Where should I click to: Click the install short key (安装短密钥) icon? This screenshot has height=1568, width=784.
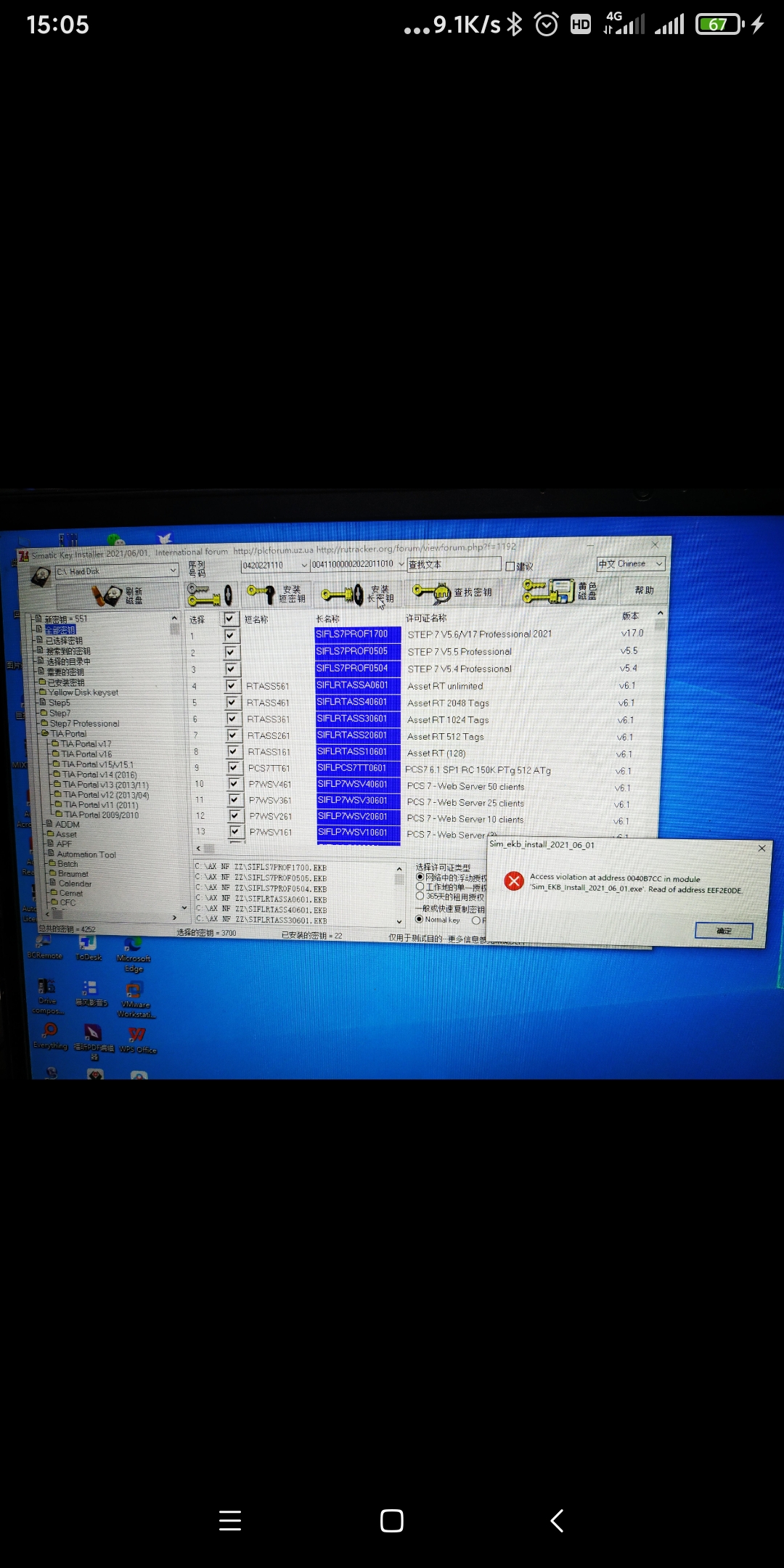tap(260, 593)
